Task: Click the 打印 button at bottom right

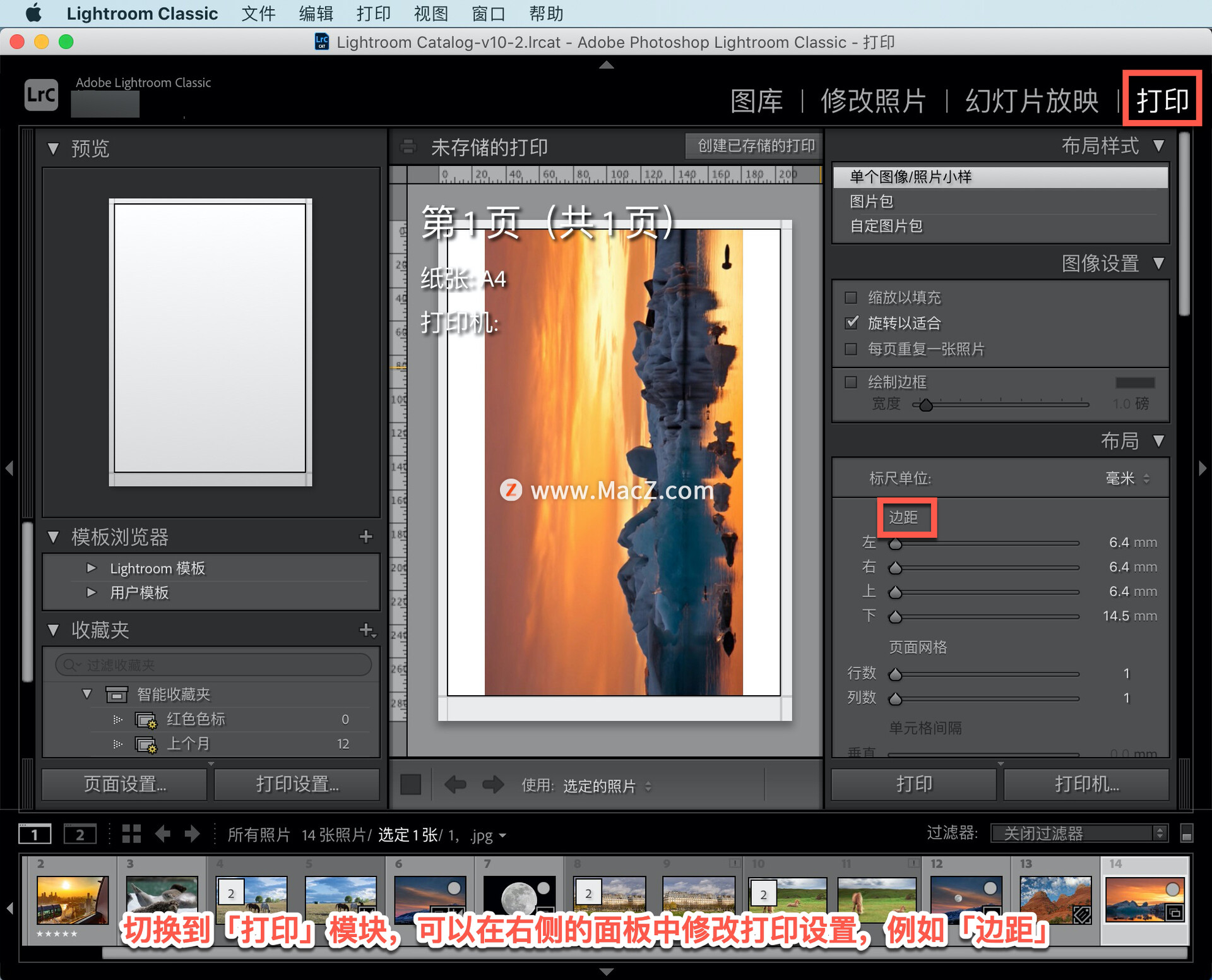Action: click(914, 784)
